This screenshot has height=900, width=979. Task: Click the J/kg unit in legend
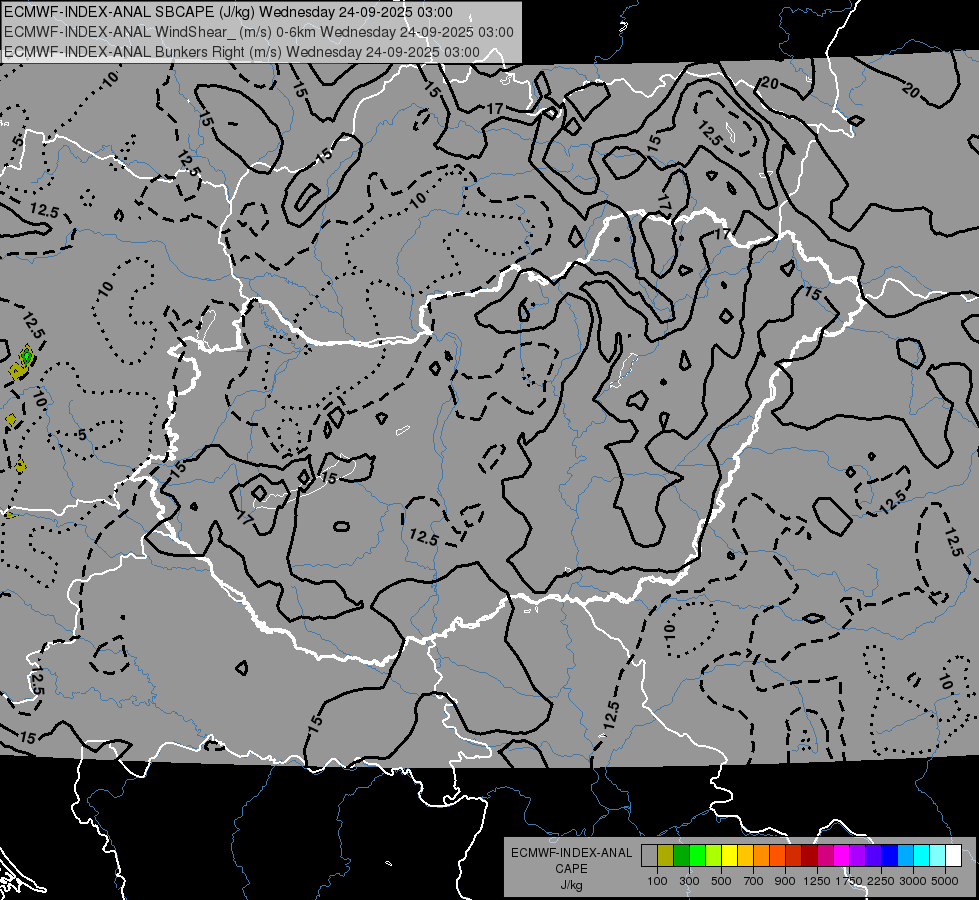[x=571, y=885]
